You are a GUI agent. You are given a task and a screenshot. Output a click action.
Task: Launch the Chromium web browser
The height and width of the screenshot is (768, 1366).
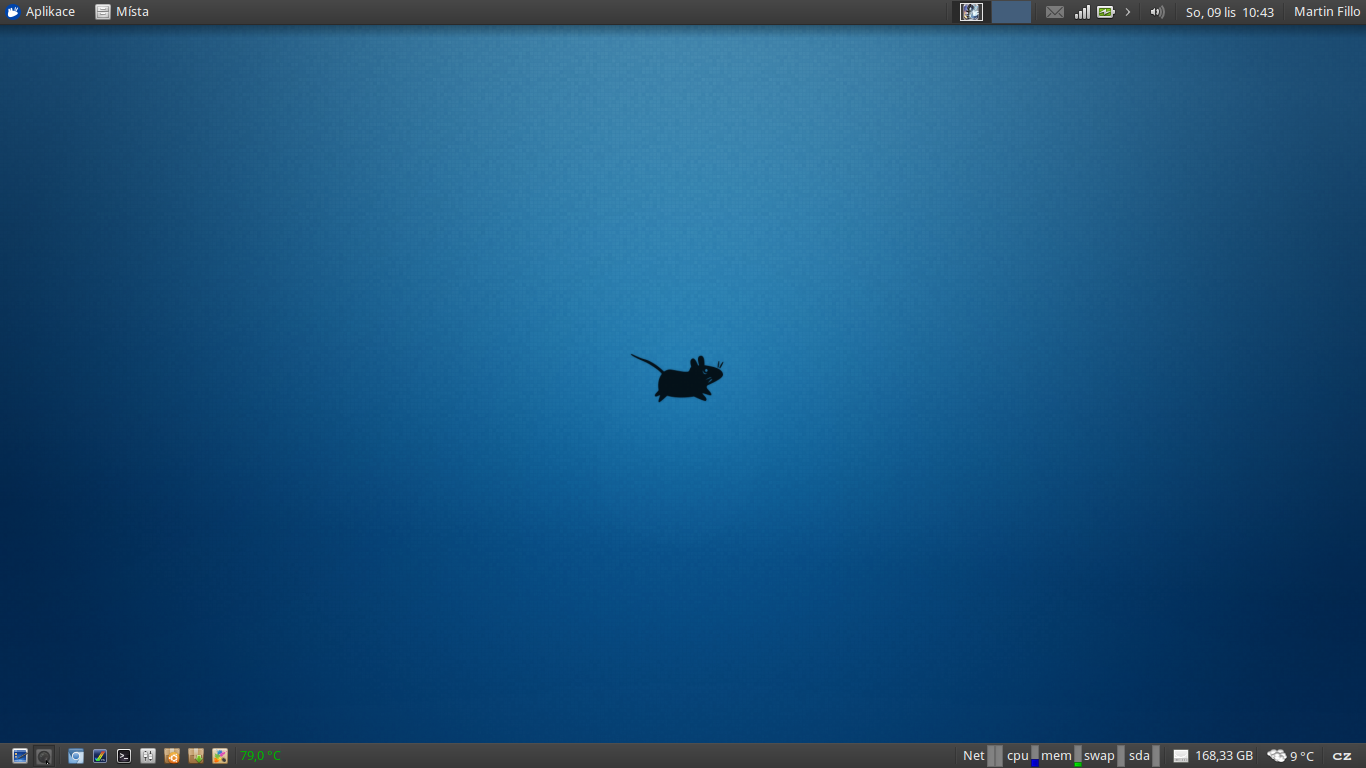click(x=76, y=756)
